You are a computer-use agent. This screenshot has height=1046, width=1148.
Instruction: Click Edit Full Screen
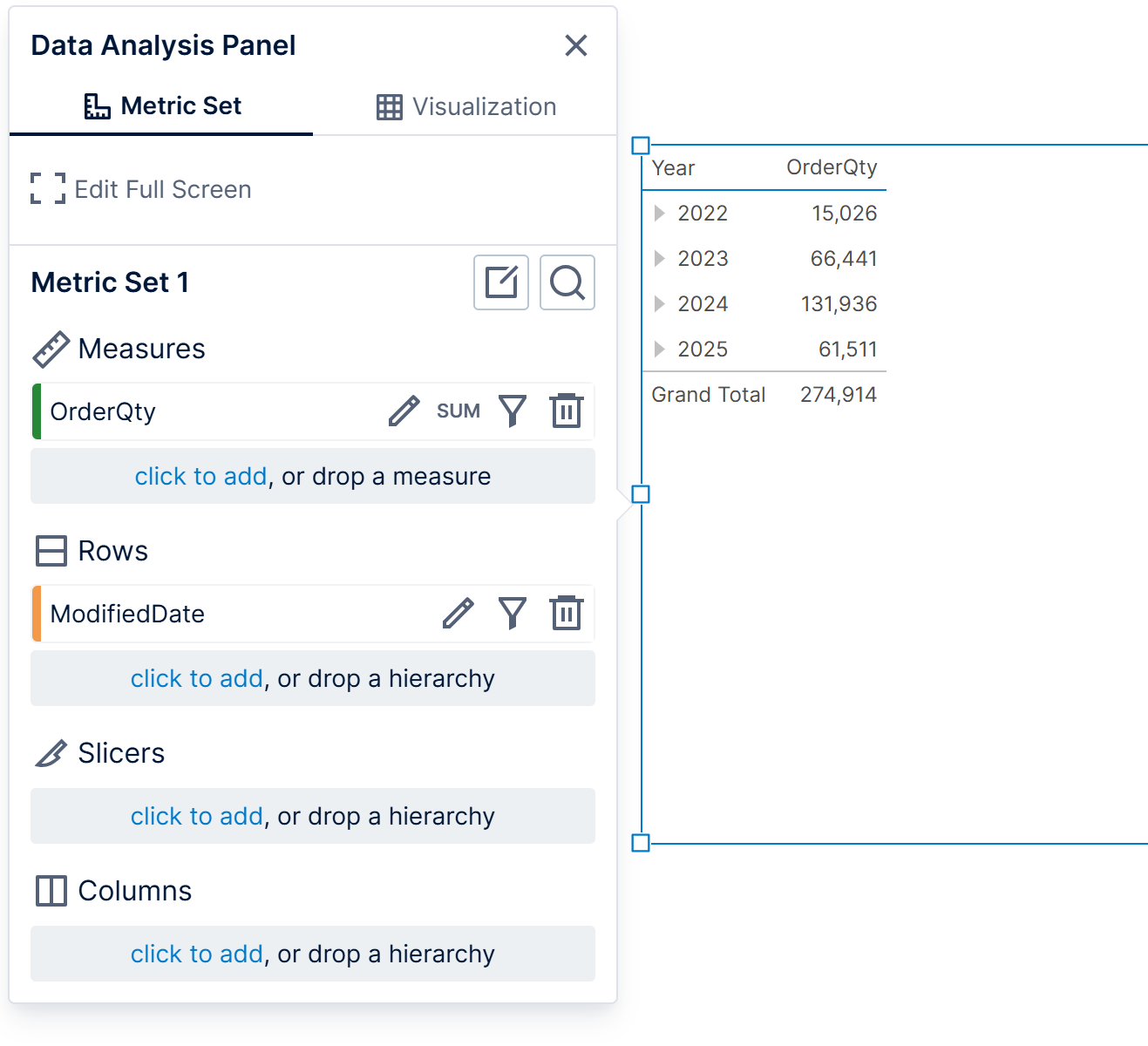point(141,189)
